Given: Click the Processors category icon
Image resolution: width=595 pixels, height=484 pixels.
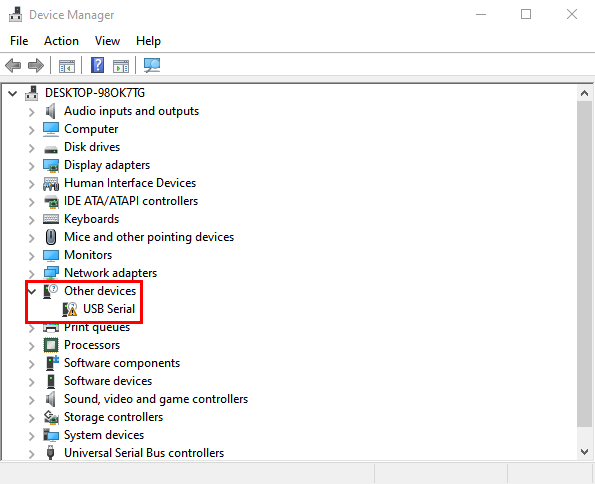Looking at the screenshot, I should [x=51, y=345].
